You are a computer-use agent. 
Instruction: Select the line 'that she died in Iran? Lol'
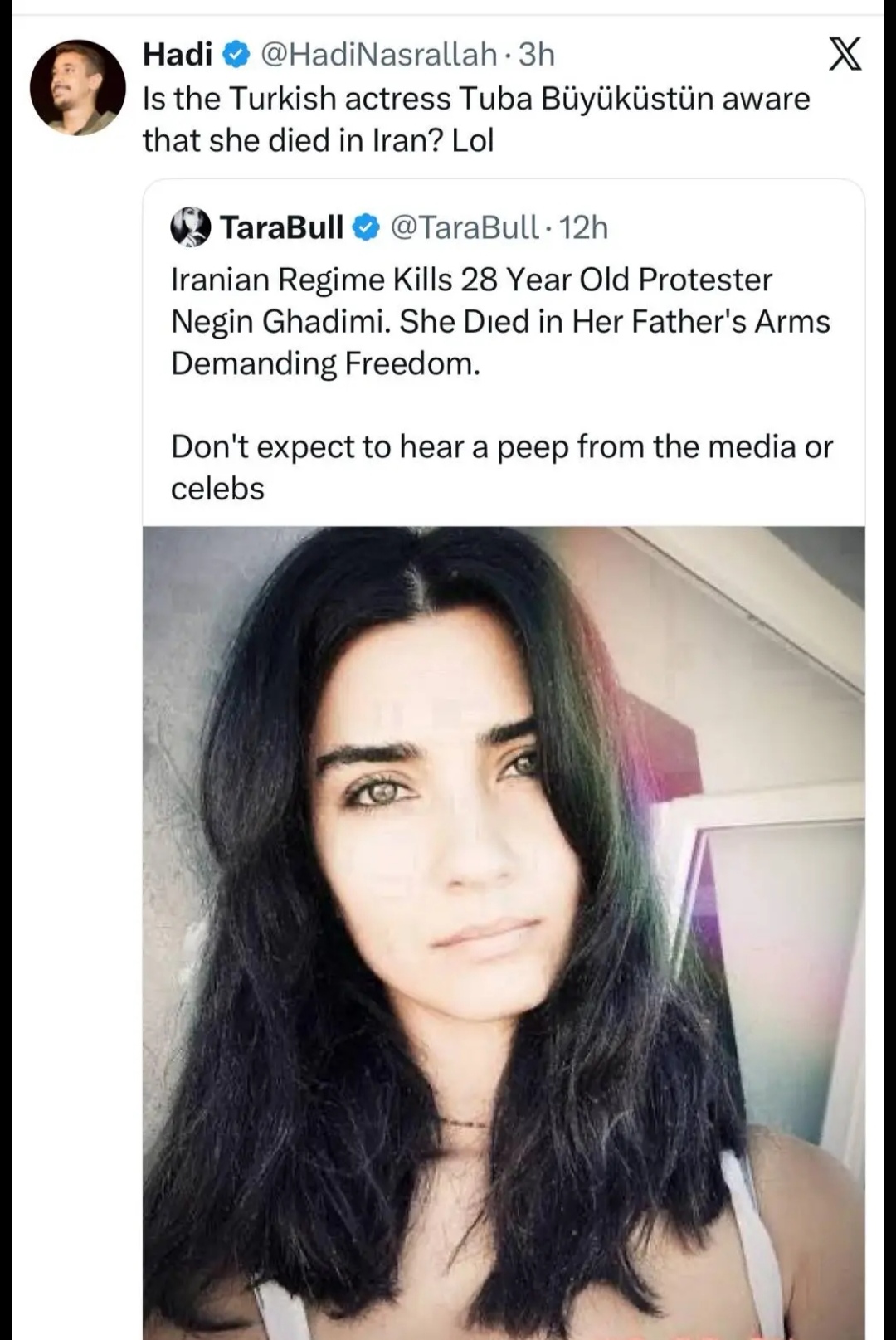point(319,140)
